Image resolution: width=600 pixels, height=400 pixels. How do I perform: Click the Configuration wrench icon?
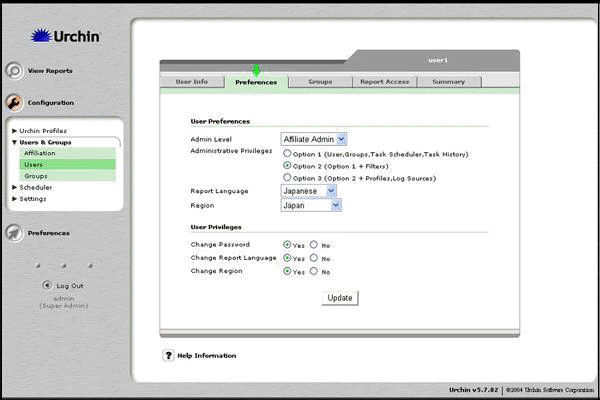(14, 102)
